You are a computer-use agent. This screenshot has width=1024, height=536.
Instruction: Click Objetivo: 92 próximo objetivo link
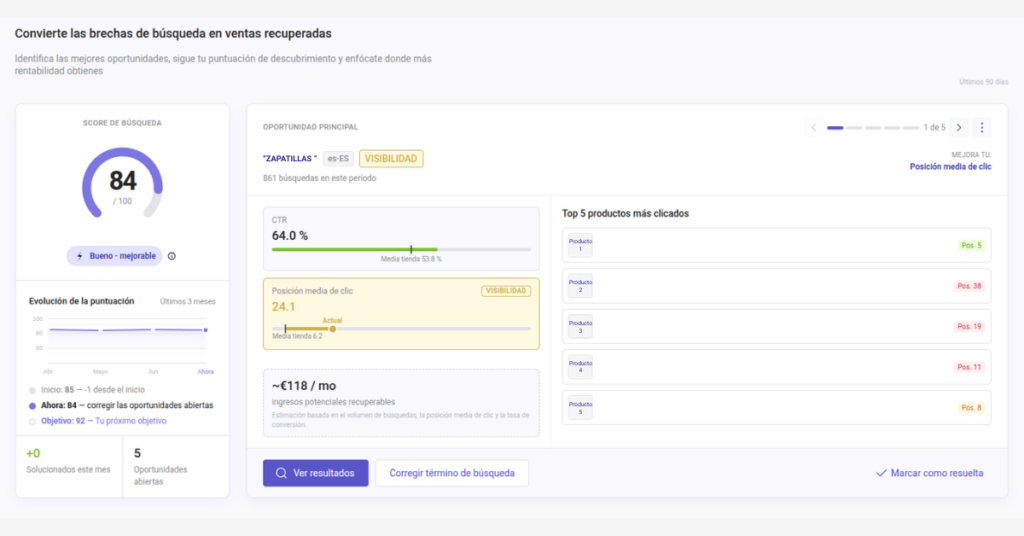point(103,420)
